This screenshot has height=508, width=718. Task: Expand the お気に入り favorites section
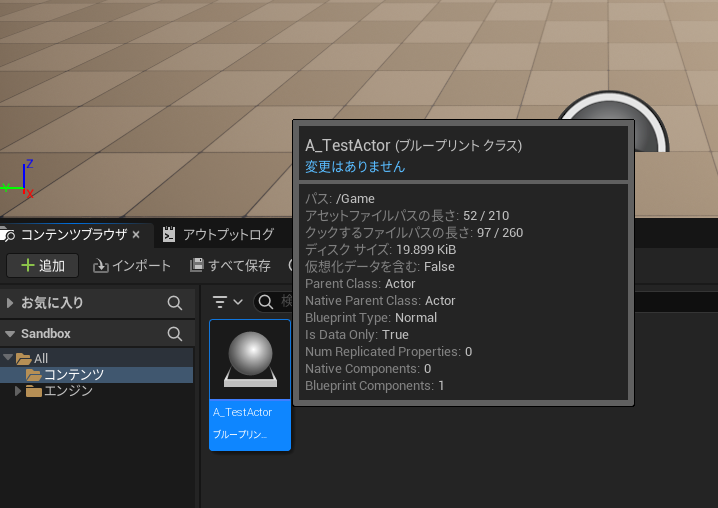10,302
